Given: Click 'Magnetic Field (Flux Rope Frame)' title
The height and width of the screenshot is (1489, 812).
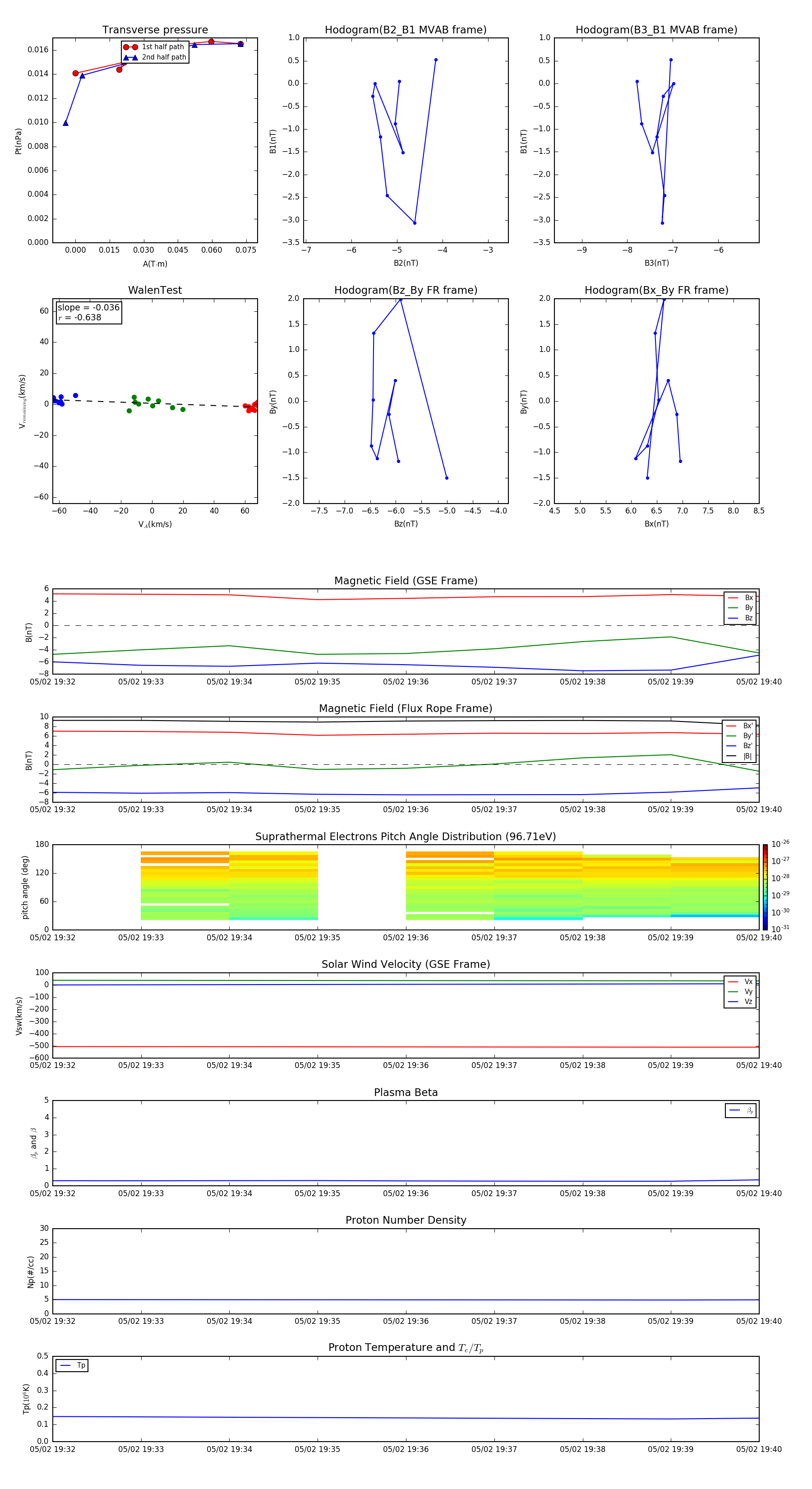Looking at the screenshot, I should click(406, 709).
